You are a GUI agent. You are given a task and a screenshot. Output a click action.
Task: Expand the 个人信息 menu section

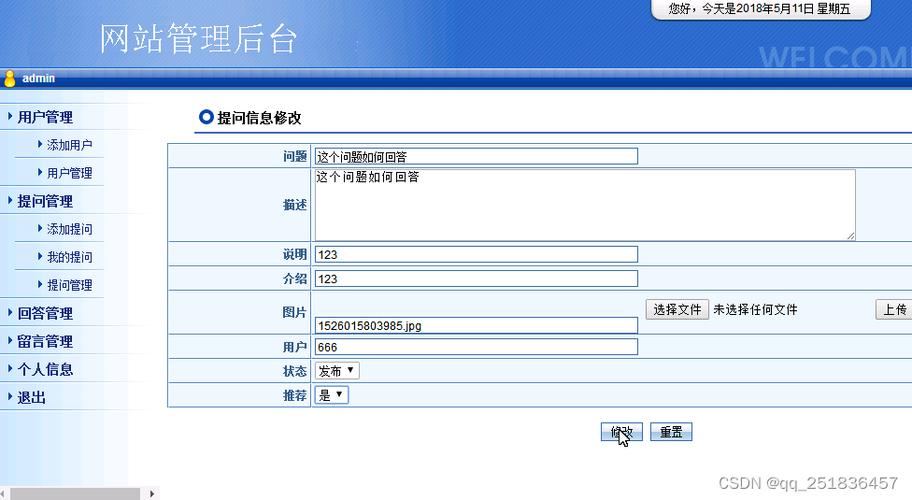45,369
